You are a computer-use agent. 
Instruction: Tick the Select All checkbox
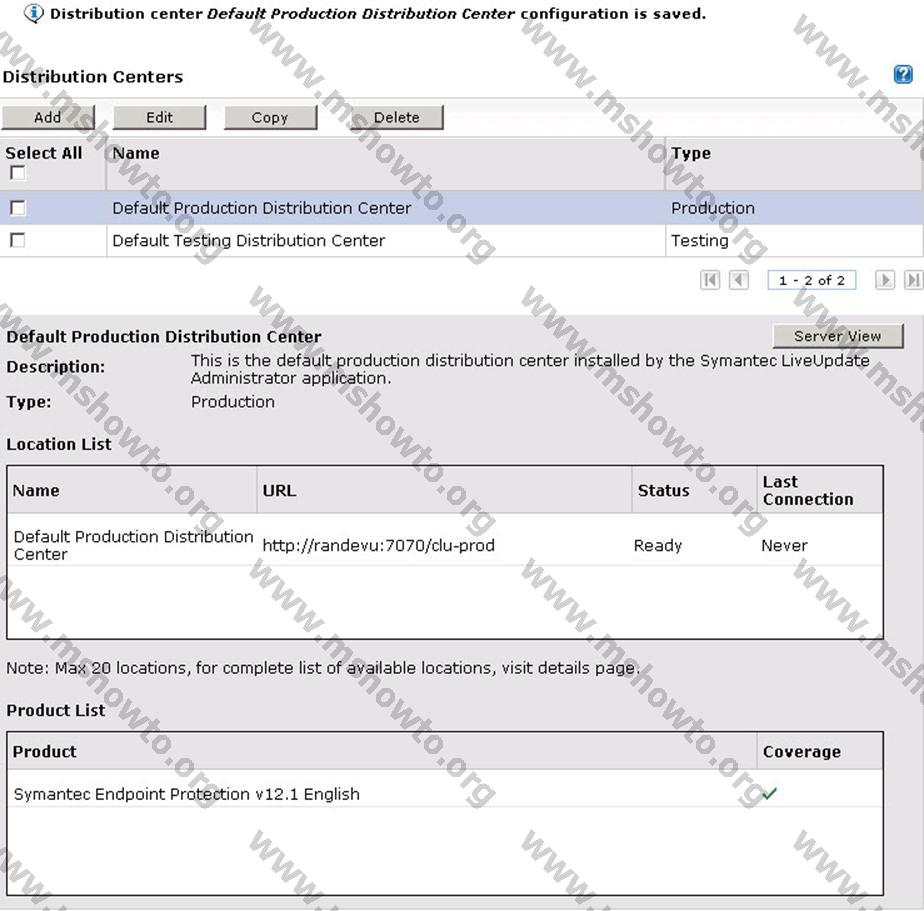18,173
